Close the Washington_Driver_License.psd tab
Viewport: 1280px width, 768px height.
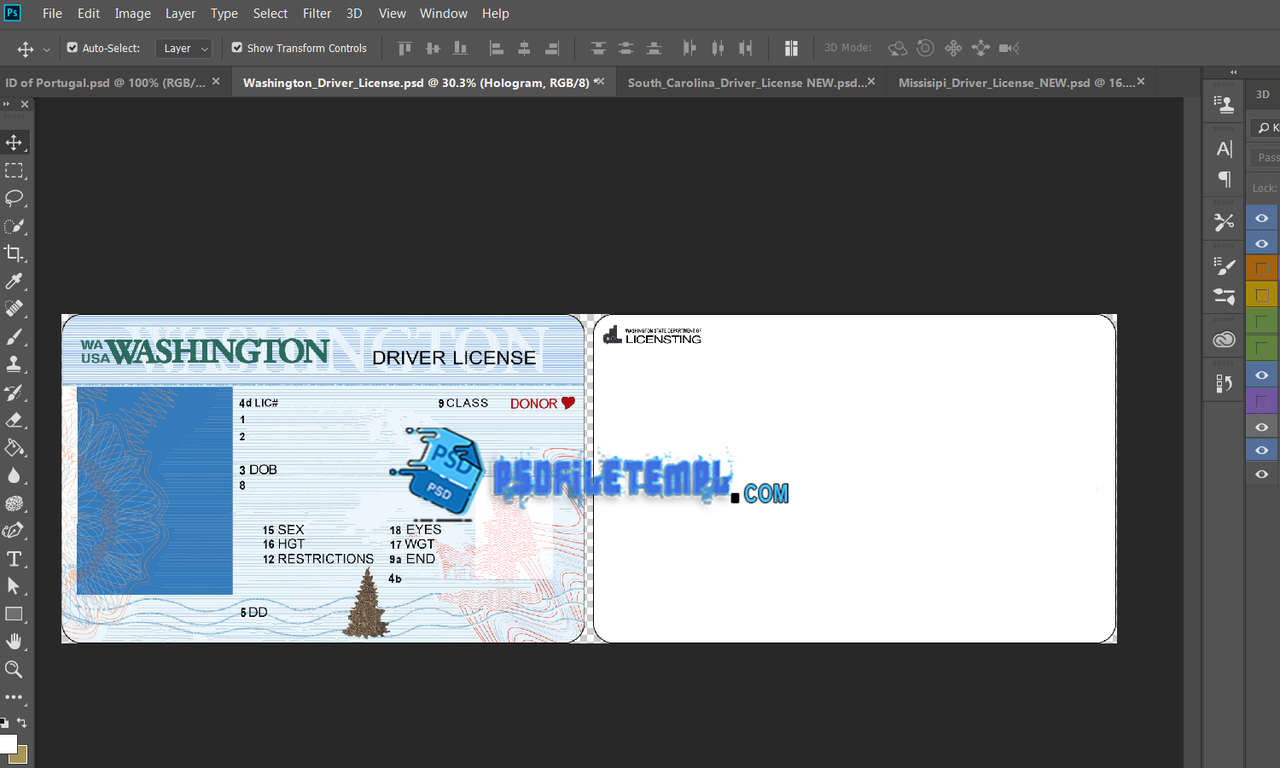point(599,81)
